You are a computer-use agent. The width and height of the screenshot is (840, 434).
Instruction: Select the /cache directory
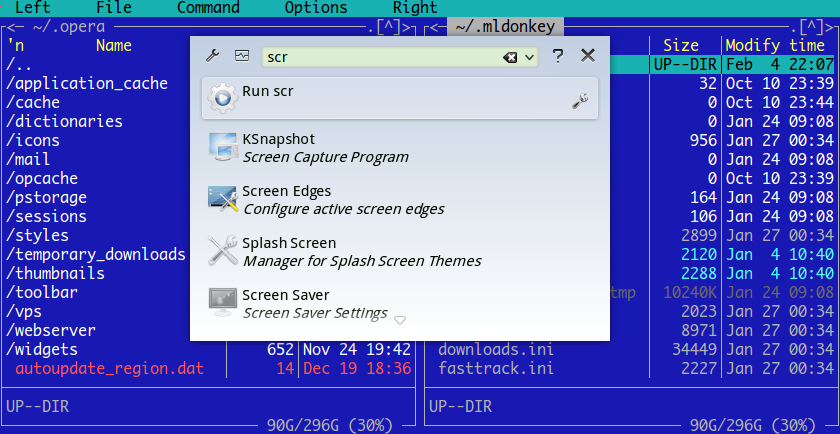pos(33,102)
